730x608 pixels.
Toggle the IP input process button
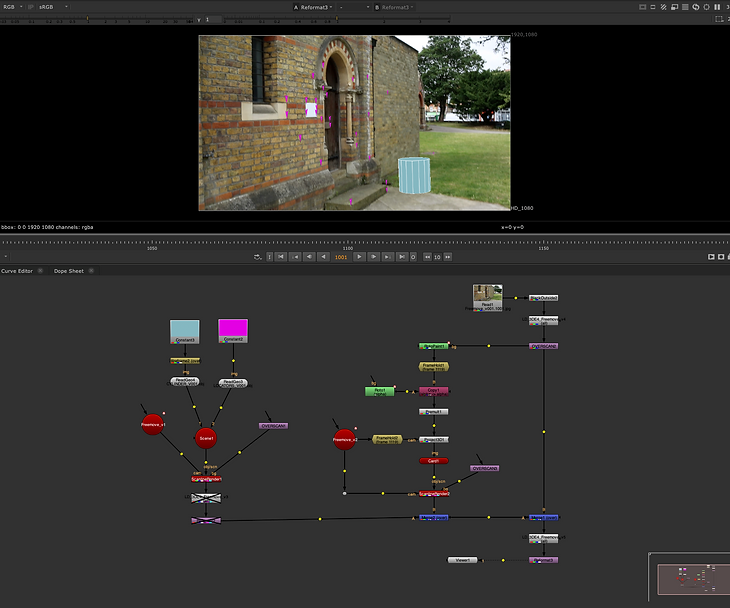[x=31, y=7]
